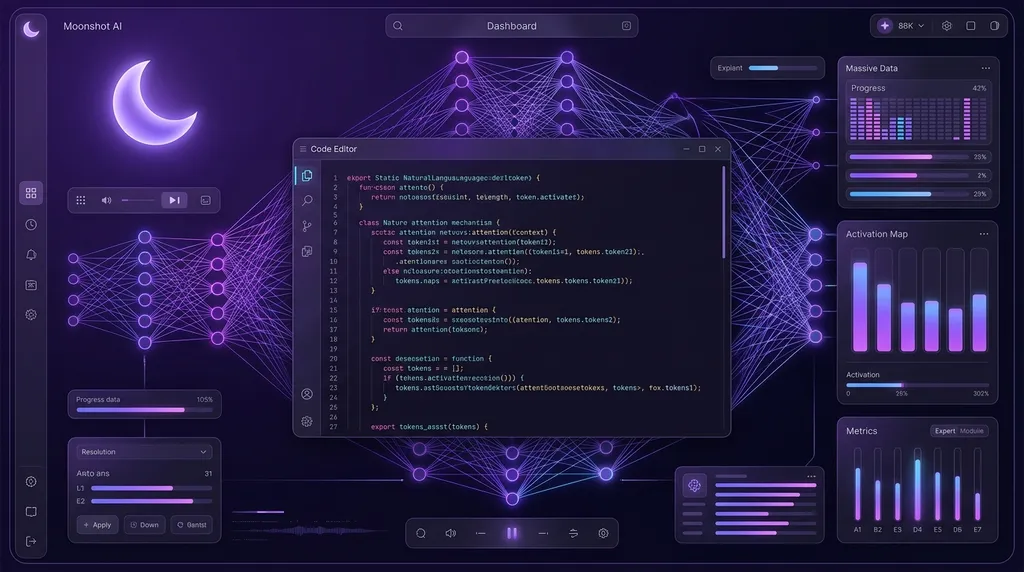Viewport: 1024px width, 572px height.
Task: Click the sparkle plus icon next to 88K
Action: tap(884, 25)
